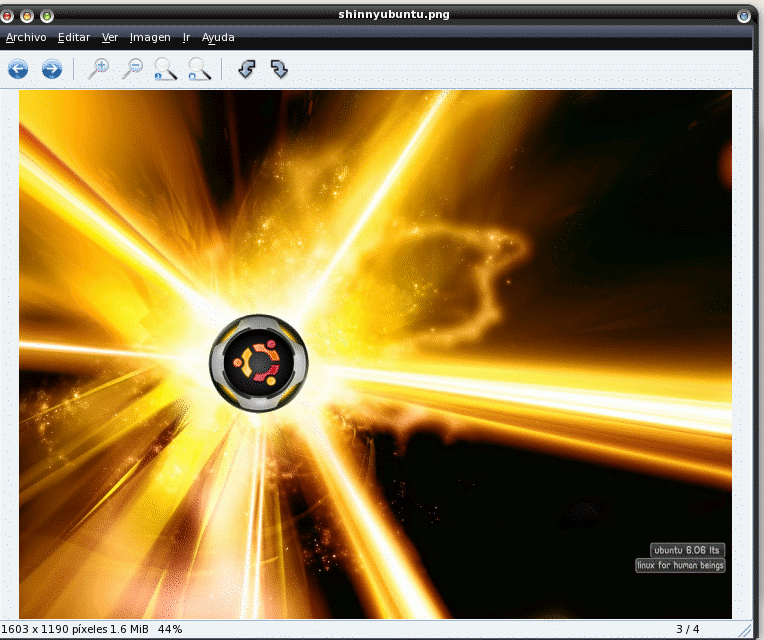Screen dimensions: 764x640
Task: Zoom out with magnifier minus icon
Action: [132, 69]
